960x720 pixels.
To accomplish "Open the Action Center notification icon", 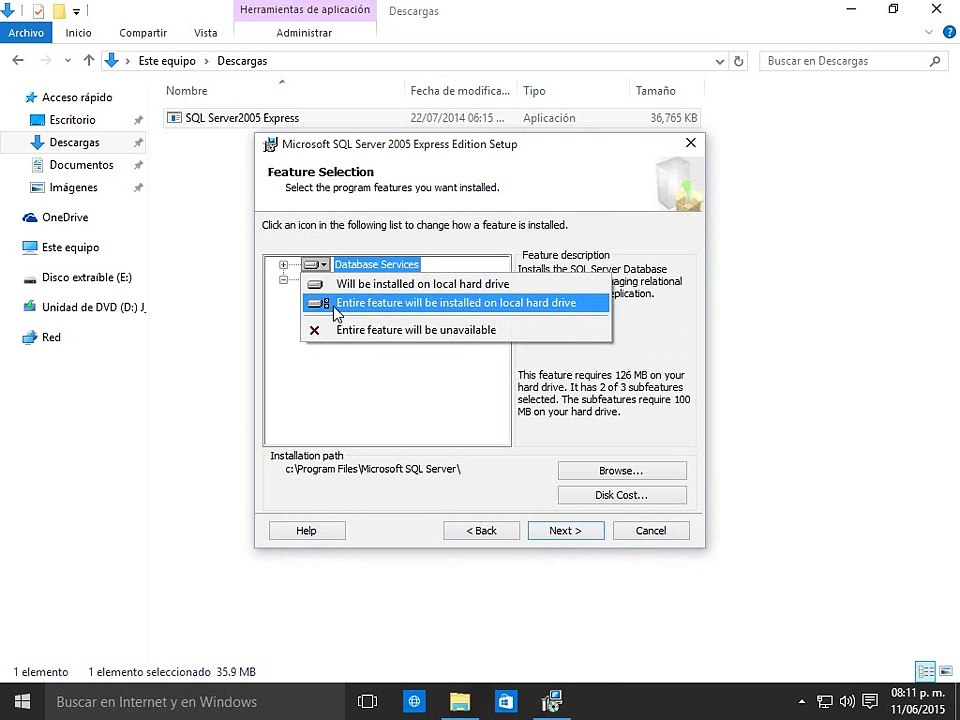I will pyautogui.click(x=870, y=702).
